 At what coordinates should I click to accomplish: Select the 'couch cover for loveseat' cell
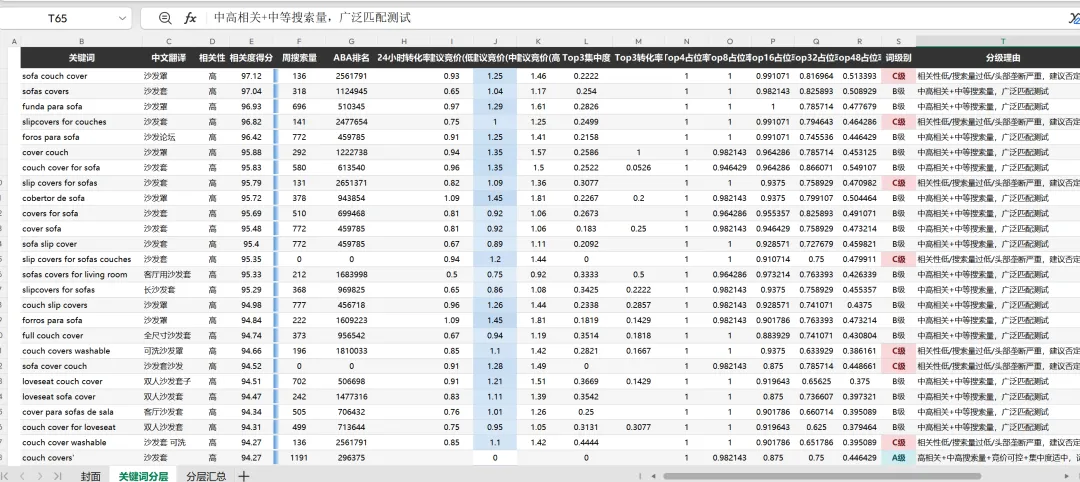[81, 427]
